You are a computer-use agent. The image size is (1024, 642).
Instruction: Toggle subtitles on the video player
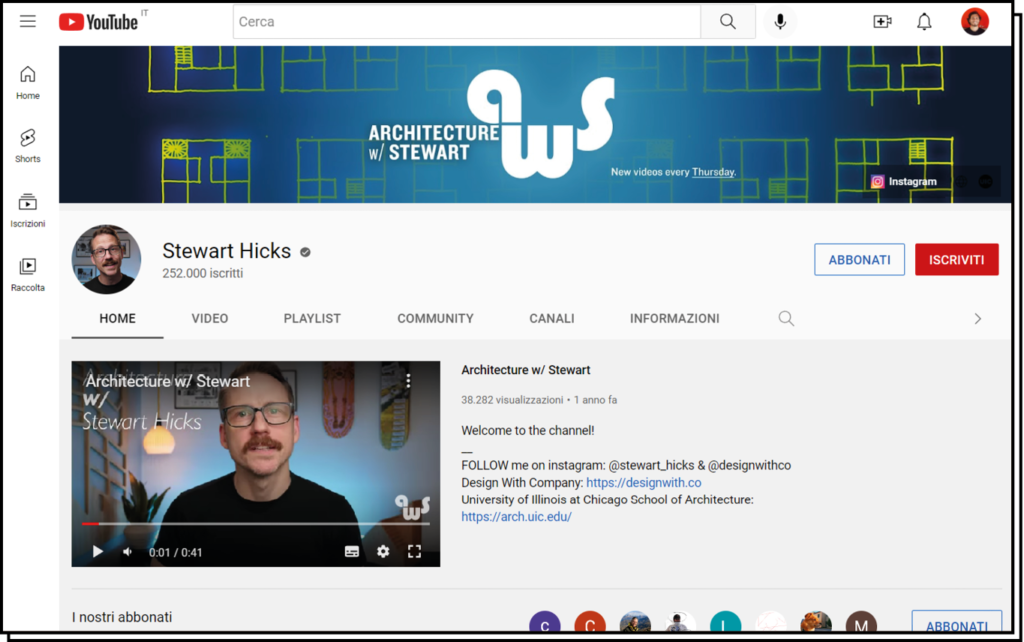[352, 551]
